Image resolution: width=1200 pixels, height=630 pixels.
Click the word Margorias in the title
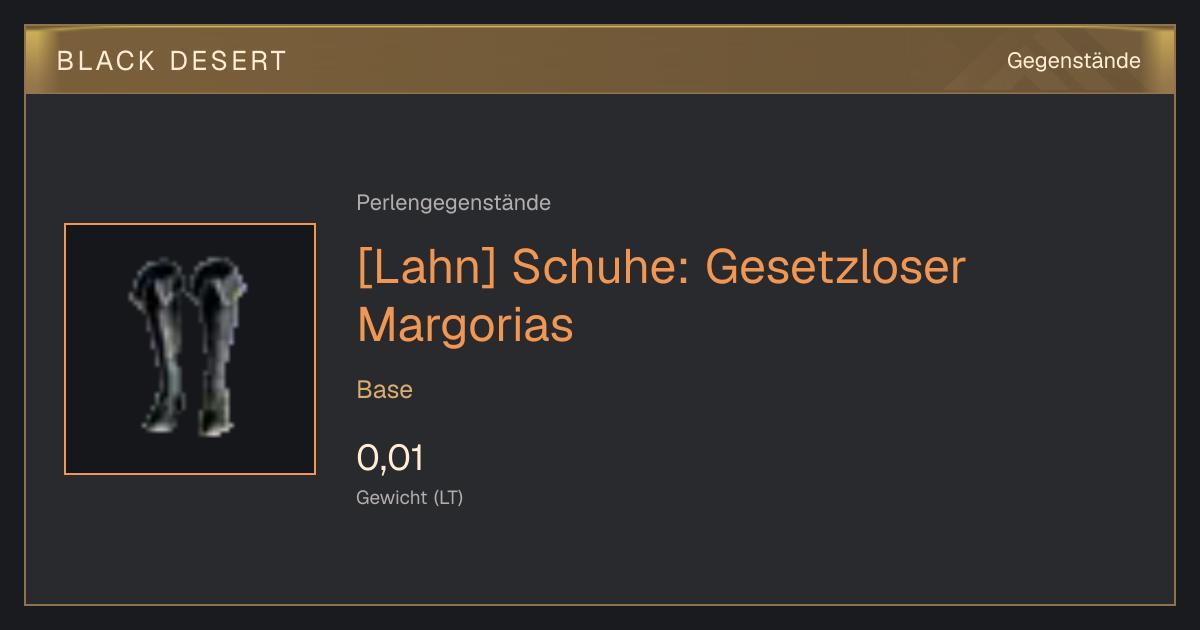coord(465,325)
